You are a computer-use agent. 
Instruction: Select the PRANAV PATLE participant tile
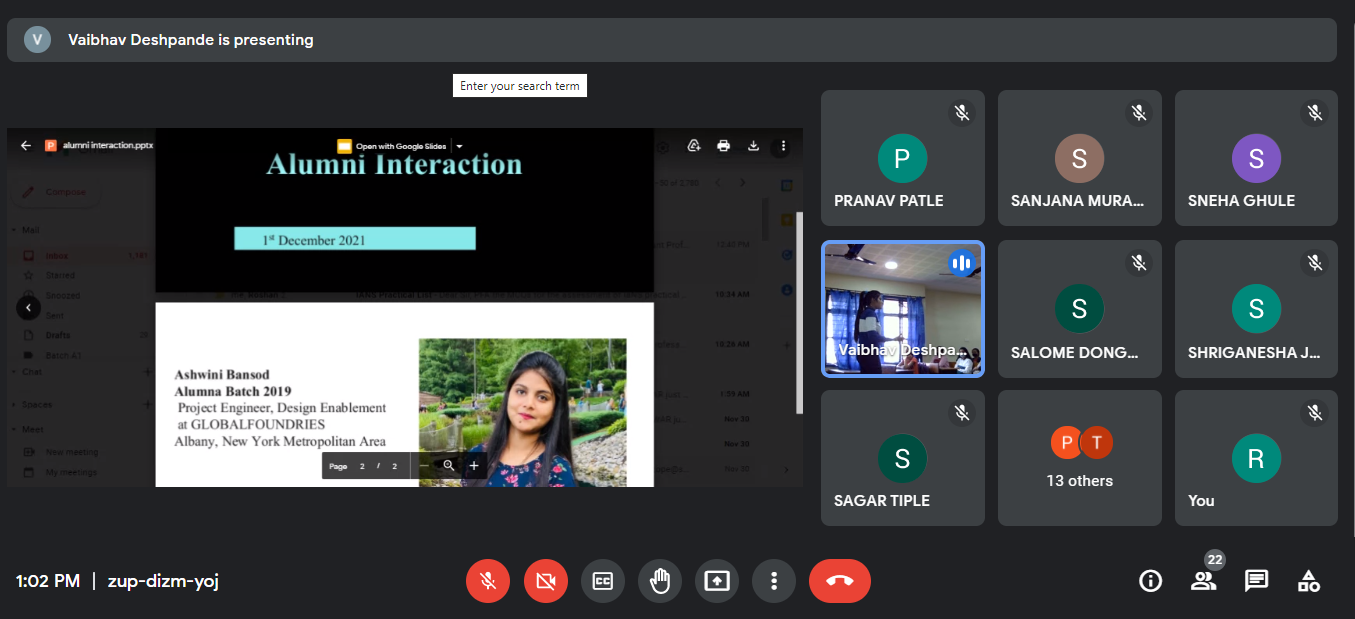click(903, 158)
